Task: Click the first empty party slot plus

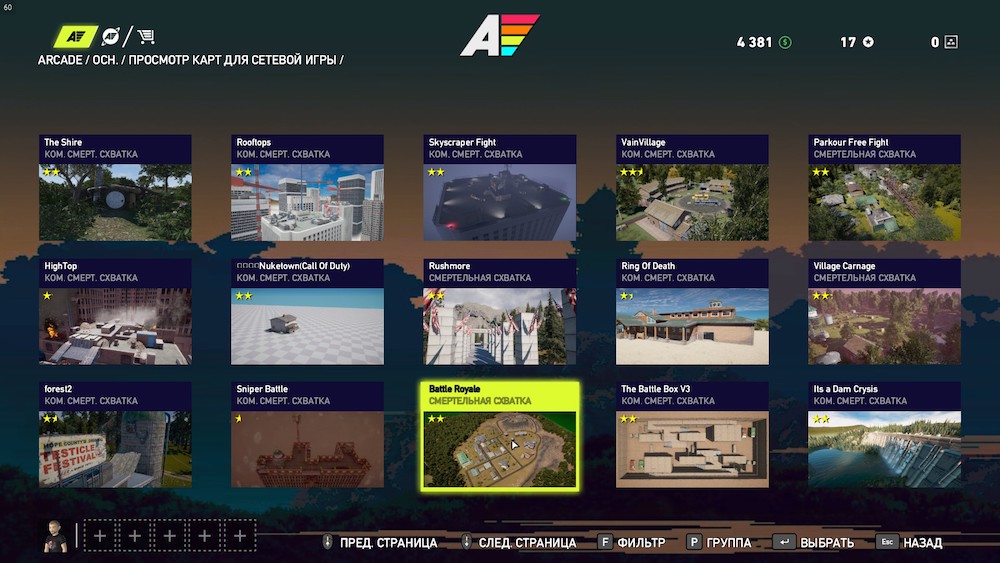Action: coord(100,536)
